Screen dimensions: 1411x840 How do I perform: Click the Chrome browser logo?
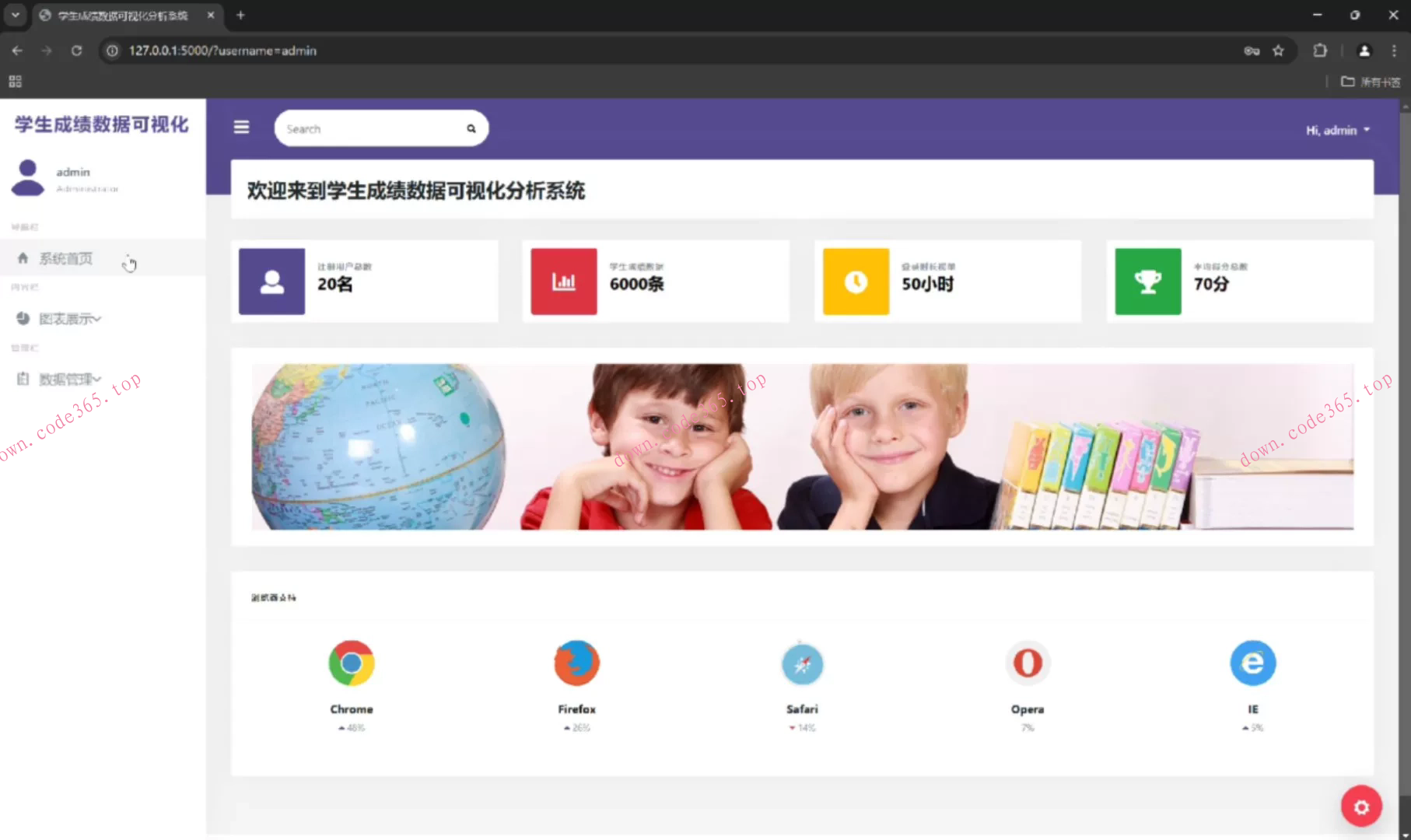click(x=352, y=663)
